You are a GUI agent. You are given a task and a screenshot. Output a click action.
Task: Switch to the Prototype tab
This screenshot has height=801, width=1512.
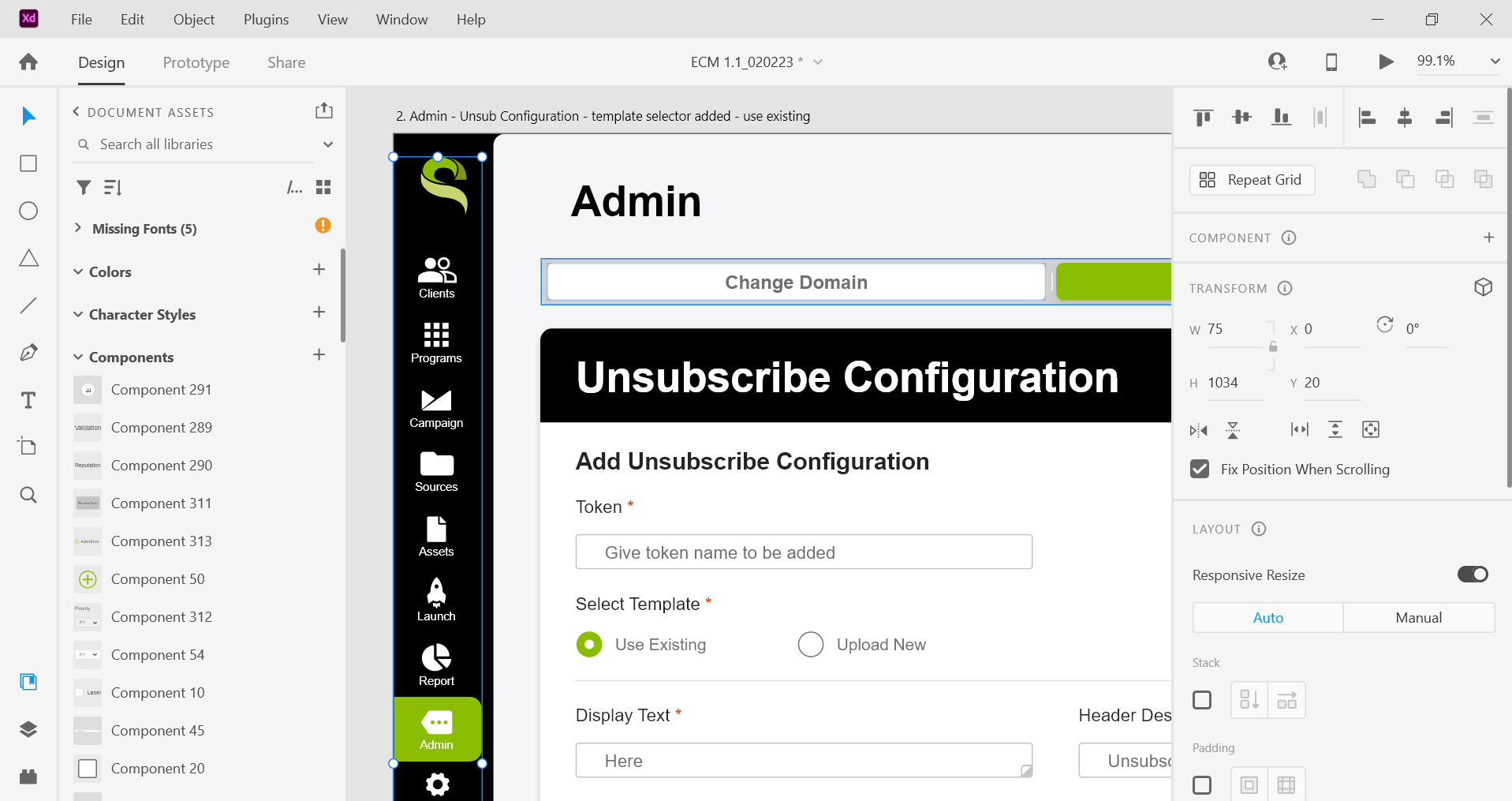tap(196, 62)
